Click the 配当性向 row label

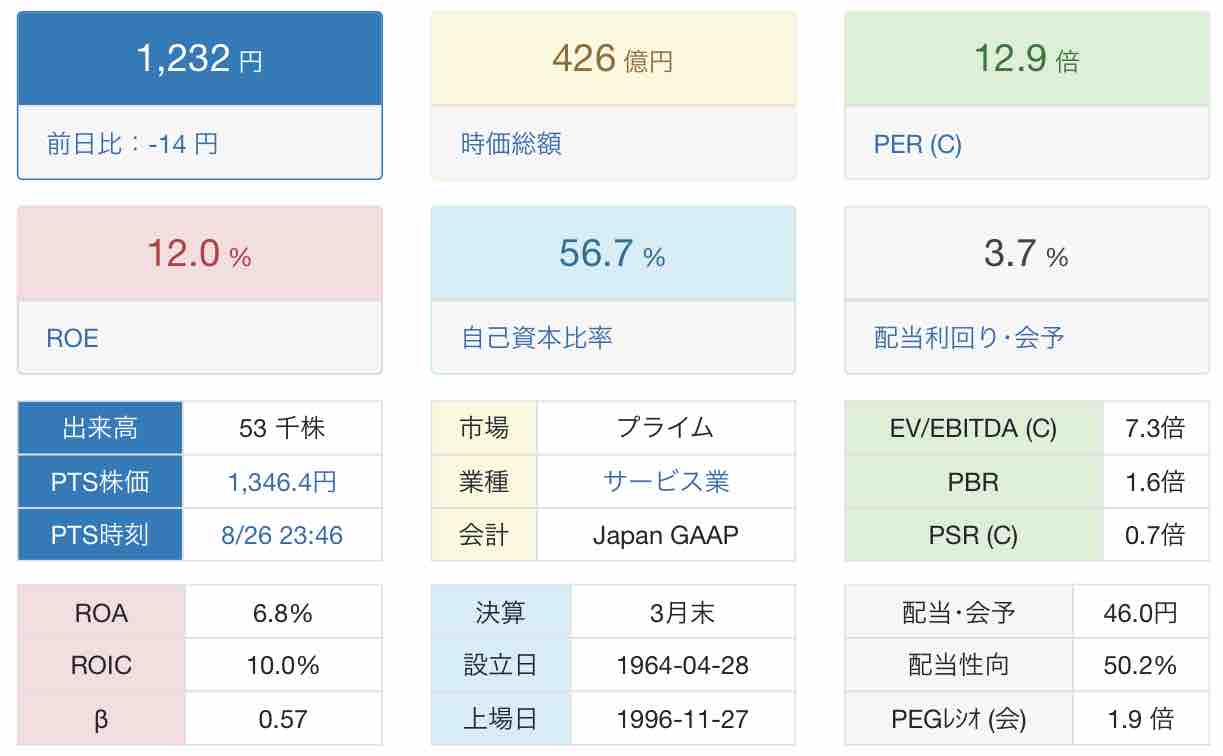pos(959,665)
